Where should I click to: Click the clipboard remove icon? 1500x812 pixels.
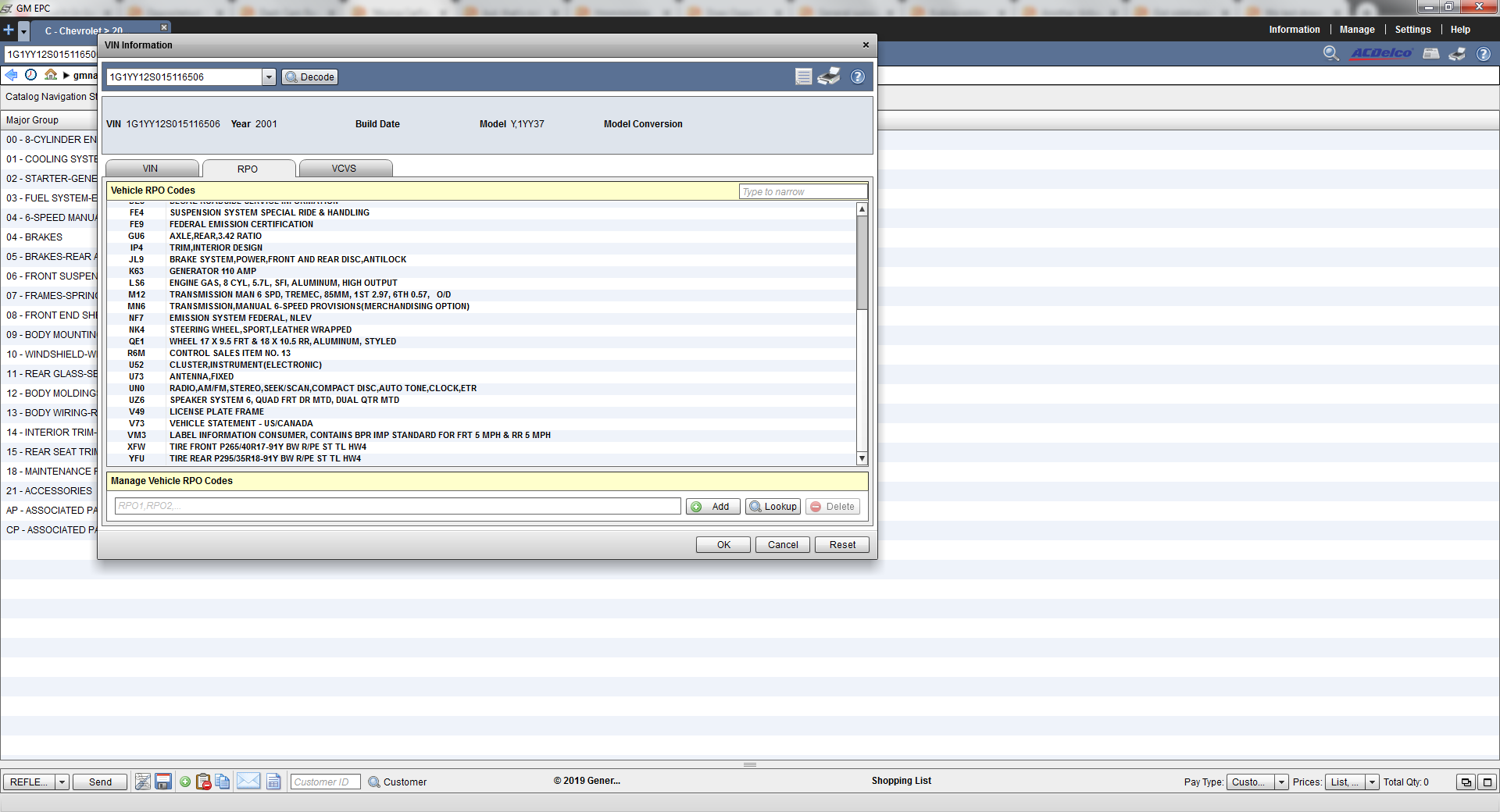tap(203, 782)
